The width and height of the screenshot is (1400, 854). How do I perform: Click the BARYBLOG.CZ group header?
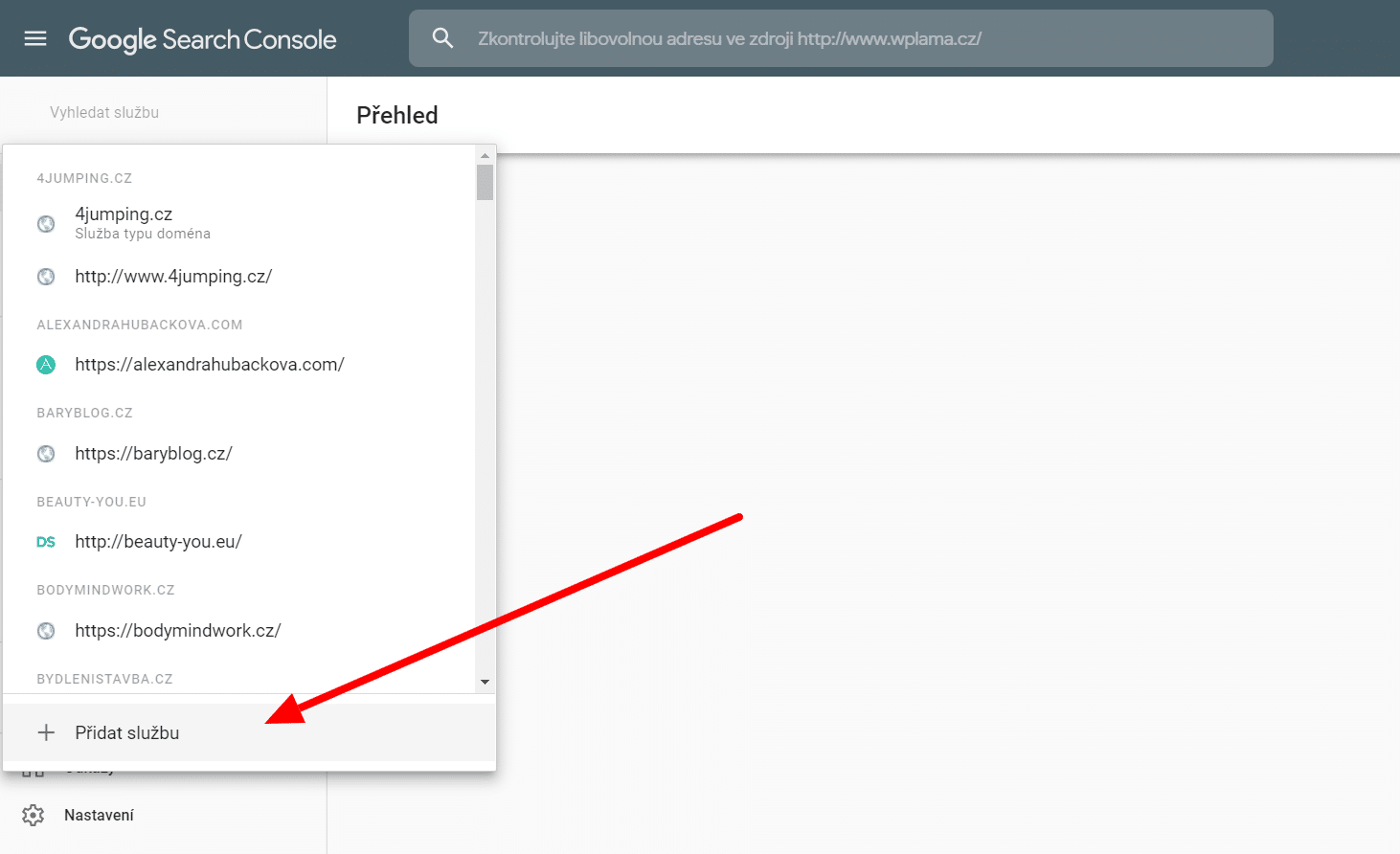(85, 413)
